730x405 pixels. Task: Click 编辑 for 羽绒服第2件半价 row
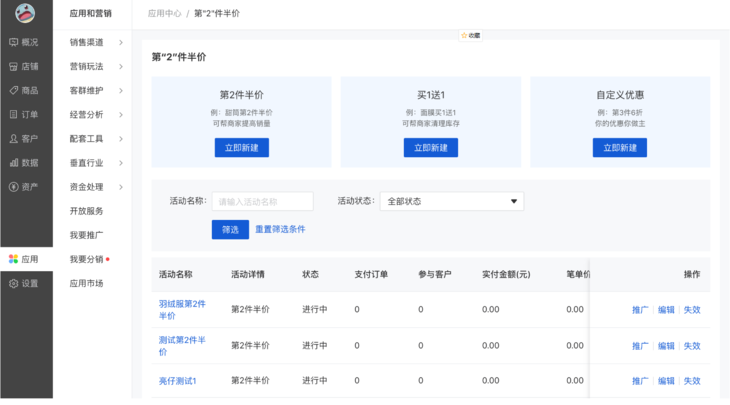[x=666, y=309]
